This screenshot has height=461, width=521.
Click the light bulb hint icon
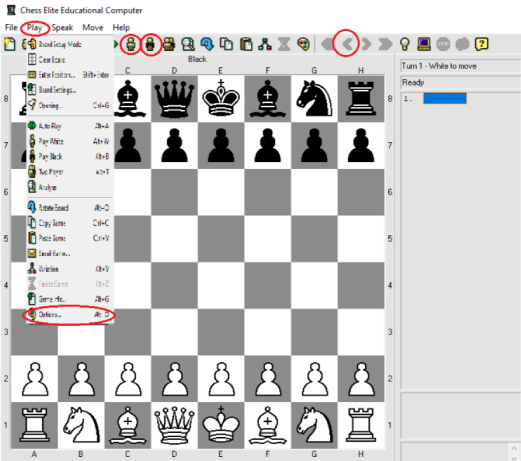(405, 44)
